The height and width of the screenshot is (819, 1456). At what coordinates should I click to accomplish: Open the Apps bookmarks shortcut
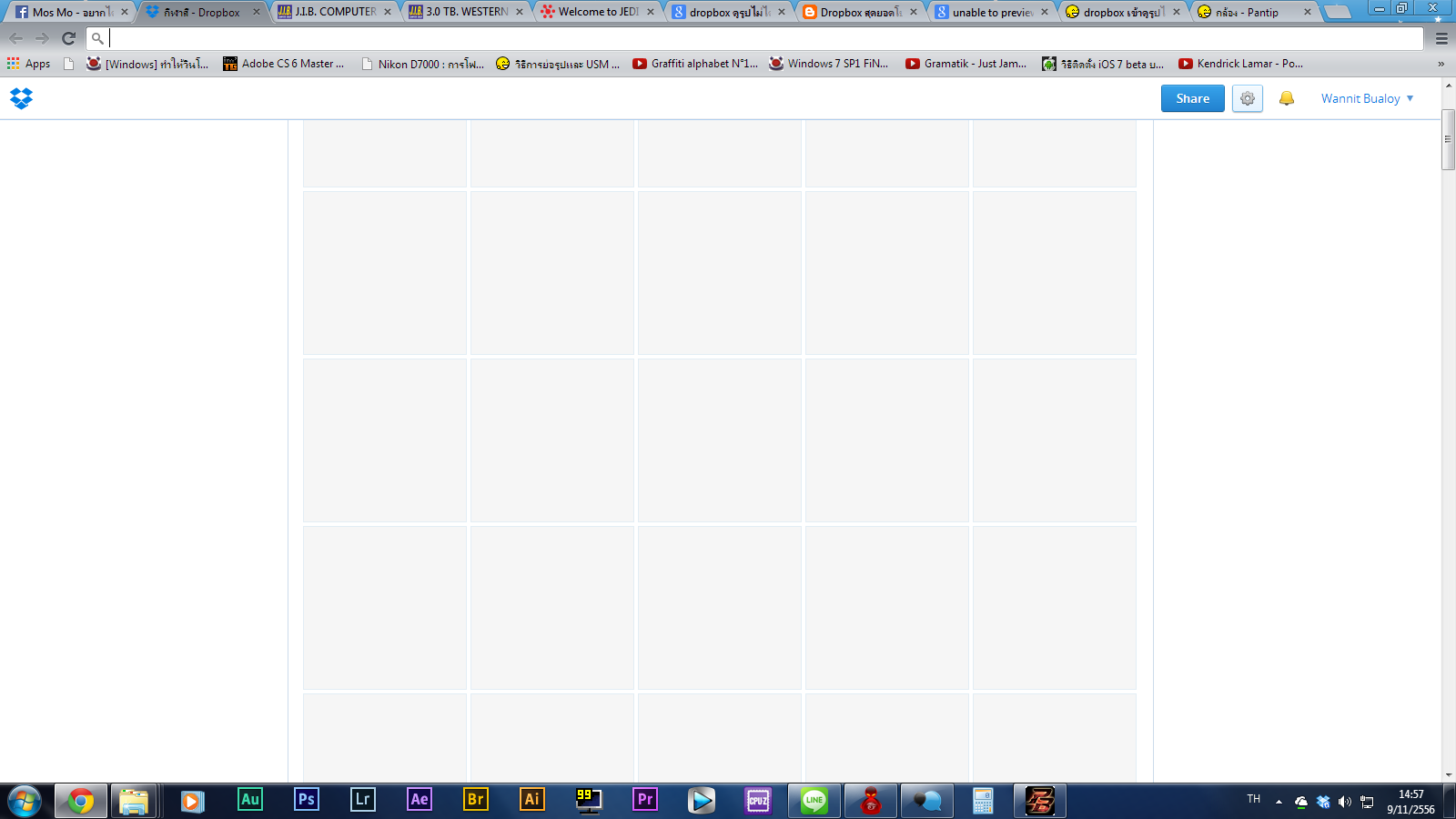pyautogui.click(x=28, y=64)
